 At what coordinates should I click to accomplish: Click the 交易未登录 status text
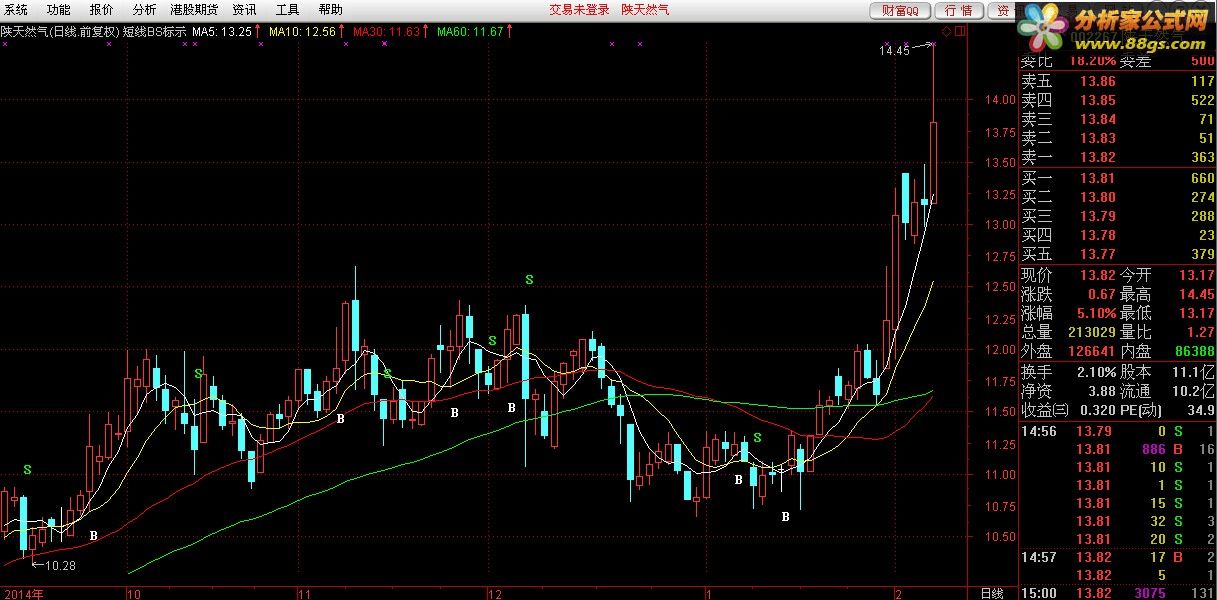pyautogui.click(x=579, y=10)
